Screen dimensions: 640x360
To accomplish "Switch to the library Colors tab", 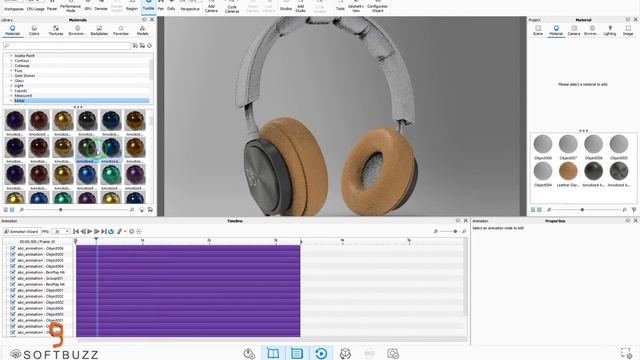I will [x=34, y=31].
